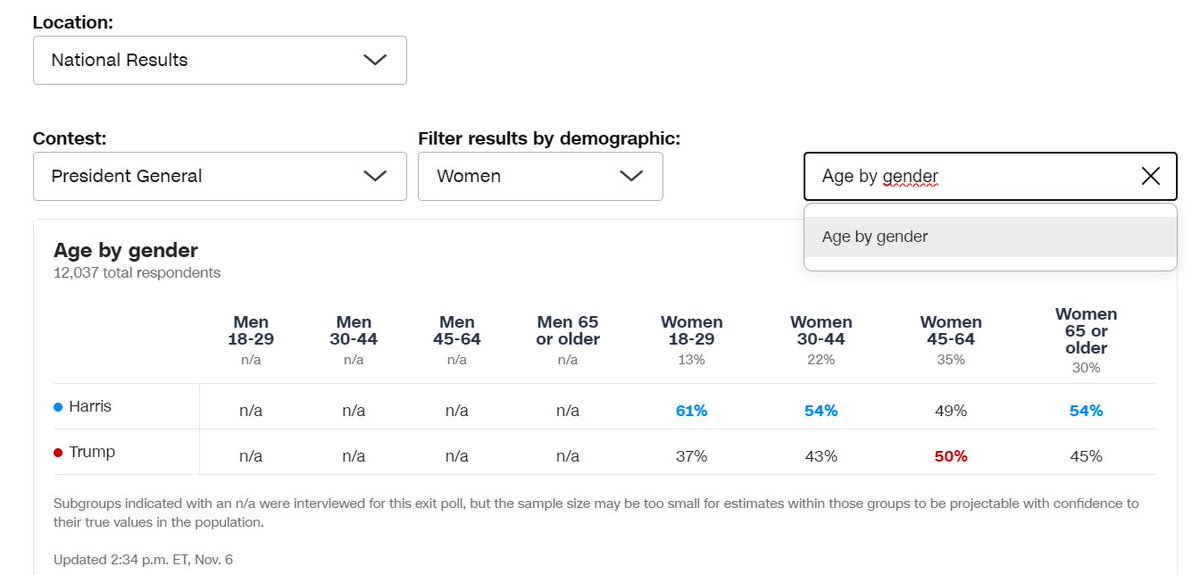The image size is (1200, 575).
Task: Click the Age by gender table title
Action: coord(126,250)
